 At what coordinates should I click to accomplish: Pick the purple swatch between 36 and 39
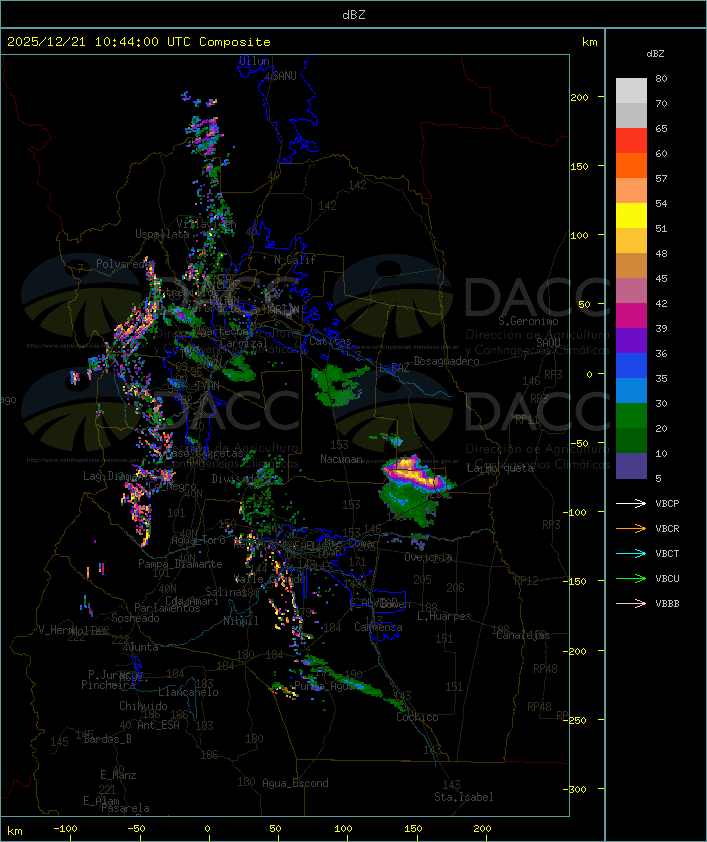(x=631, y=340)
